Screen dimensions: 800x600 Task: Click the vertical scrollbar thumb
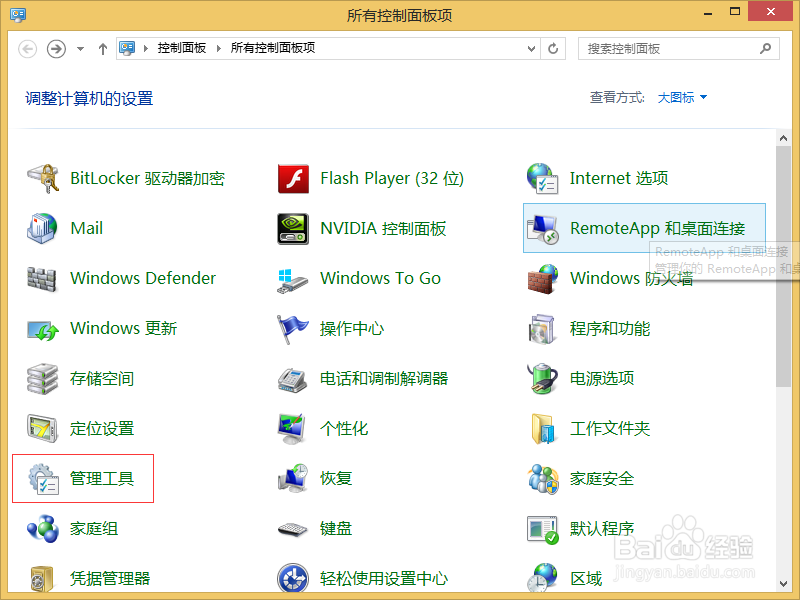(x=783, y=266)
